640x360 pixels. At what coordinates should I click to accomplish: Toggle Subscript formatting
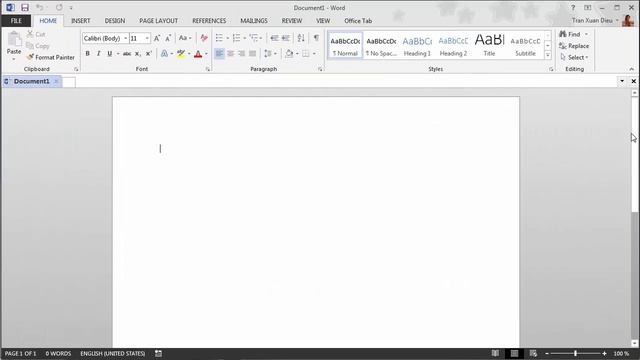(x=138, y=54)
